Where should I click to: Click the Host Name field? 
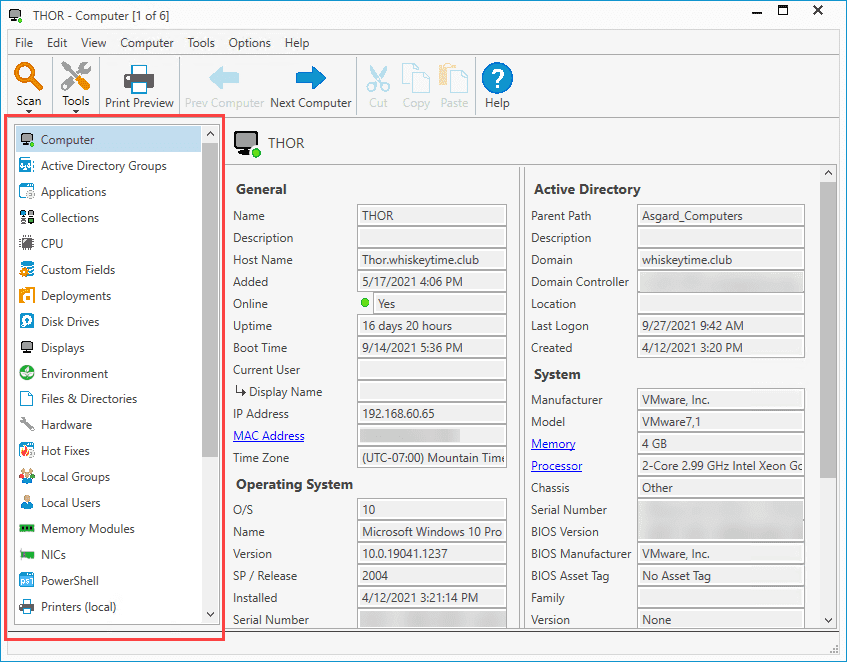click(432, 260)
